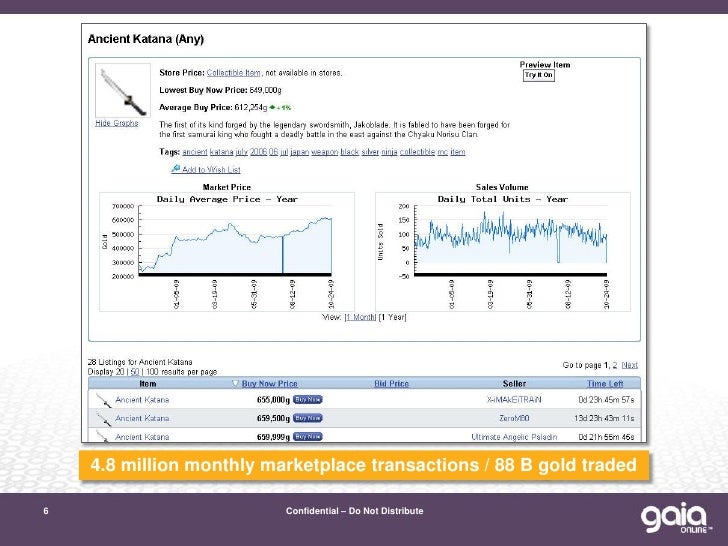Open the 'katana' tag link
The height and width of the screenshot is (546, 728).
point(221,152)
